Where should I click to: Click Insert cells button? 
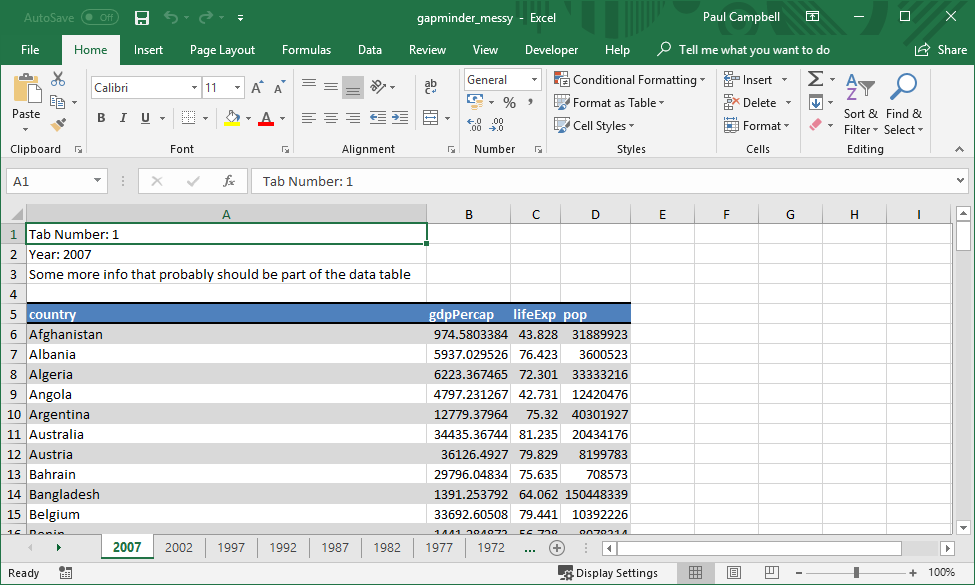pyautogui.click(x=748, y=80)
